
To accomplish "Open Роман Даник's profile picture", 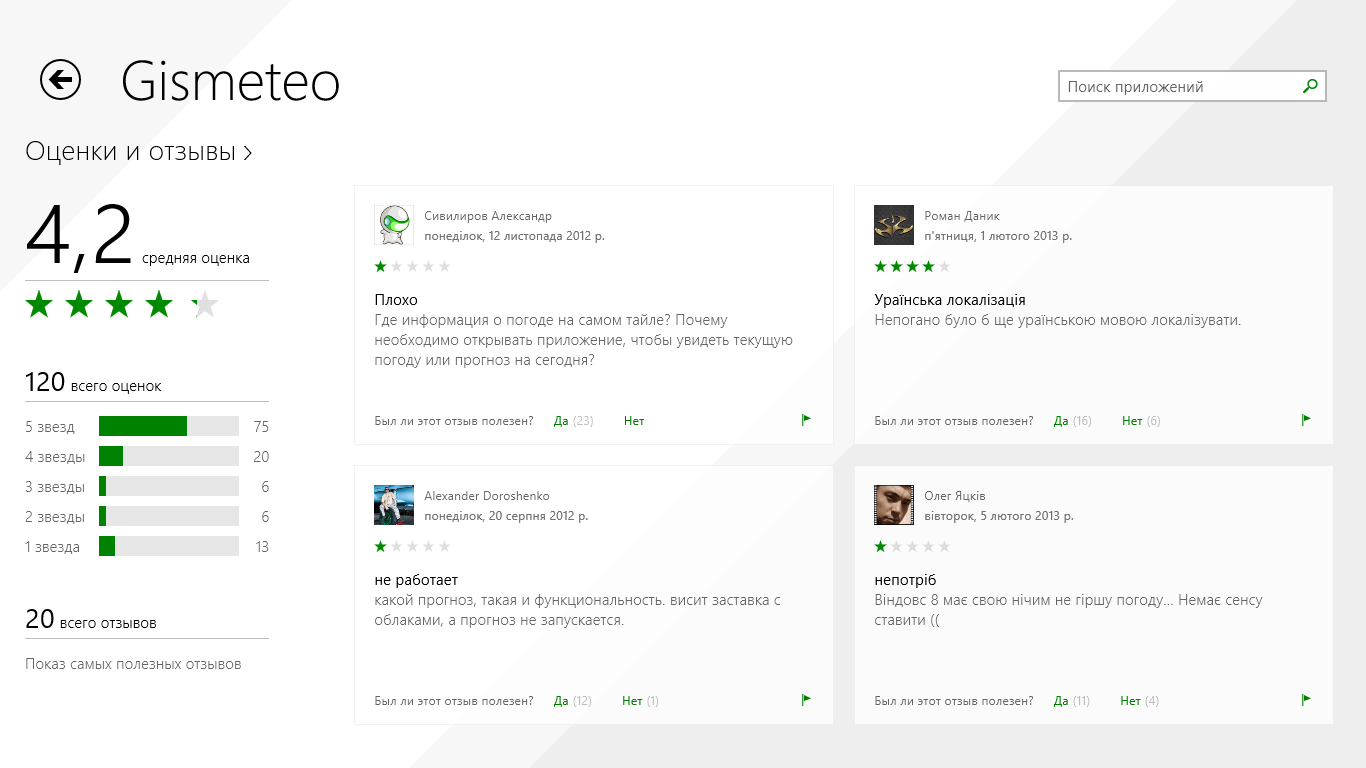I will pos(894,225).
